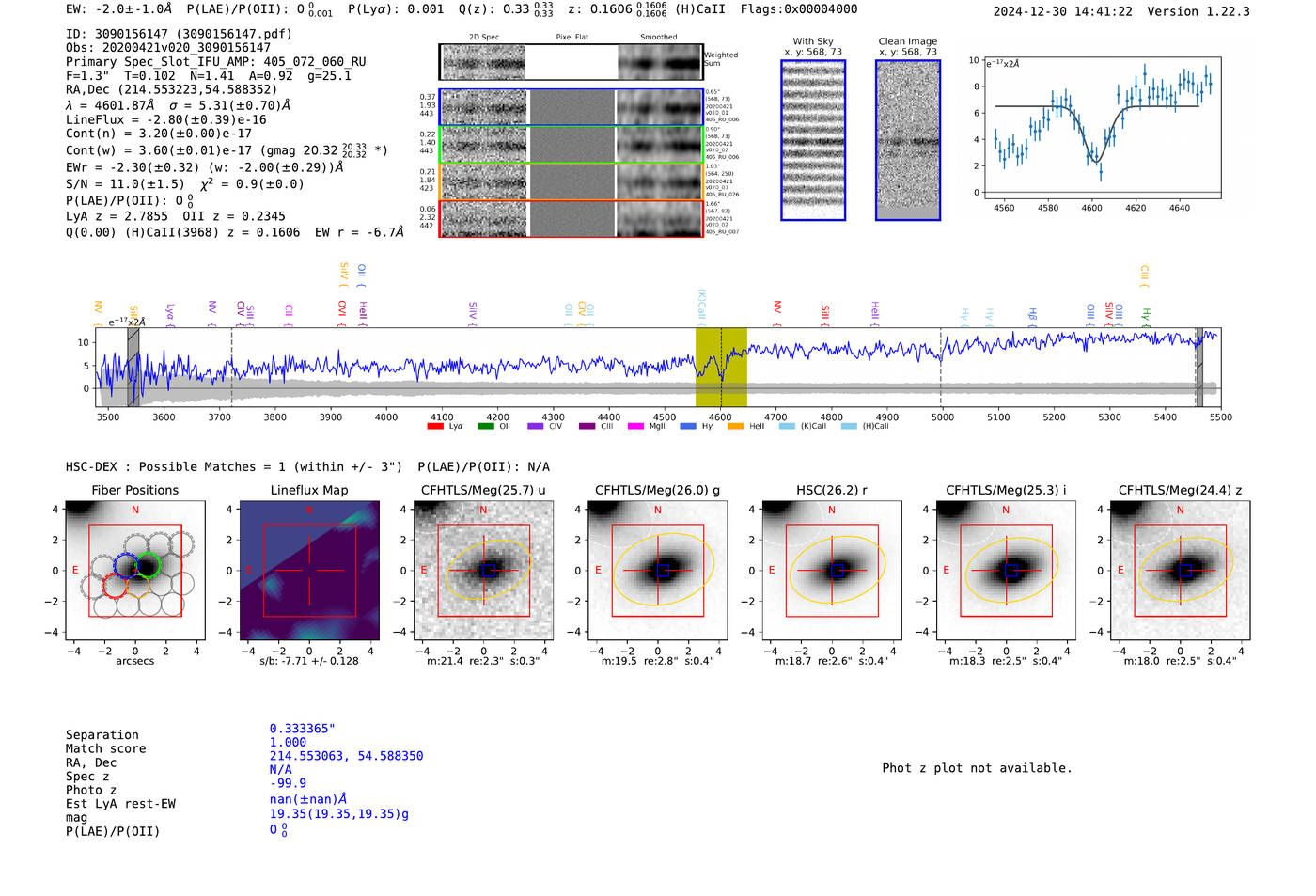Click the dashed vertical line at 5000 Å
This screenshot has height=896, width=1316.
pos(941,368)
